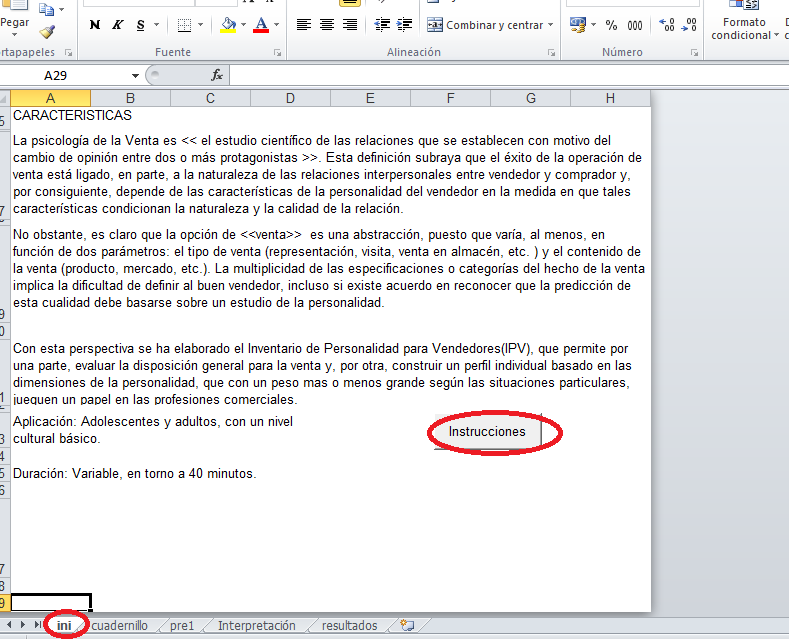Apply accounting number format icon

pyautogui.click(x=578, y=25)
